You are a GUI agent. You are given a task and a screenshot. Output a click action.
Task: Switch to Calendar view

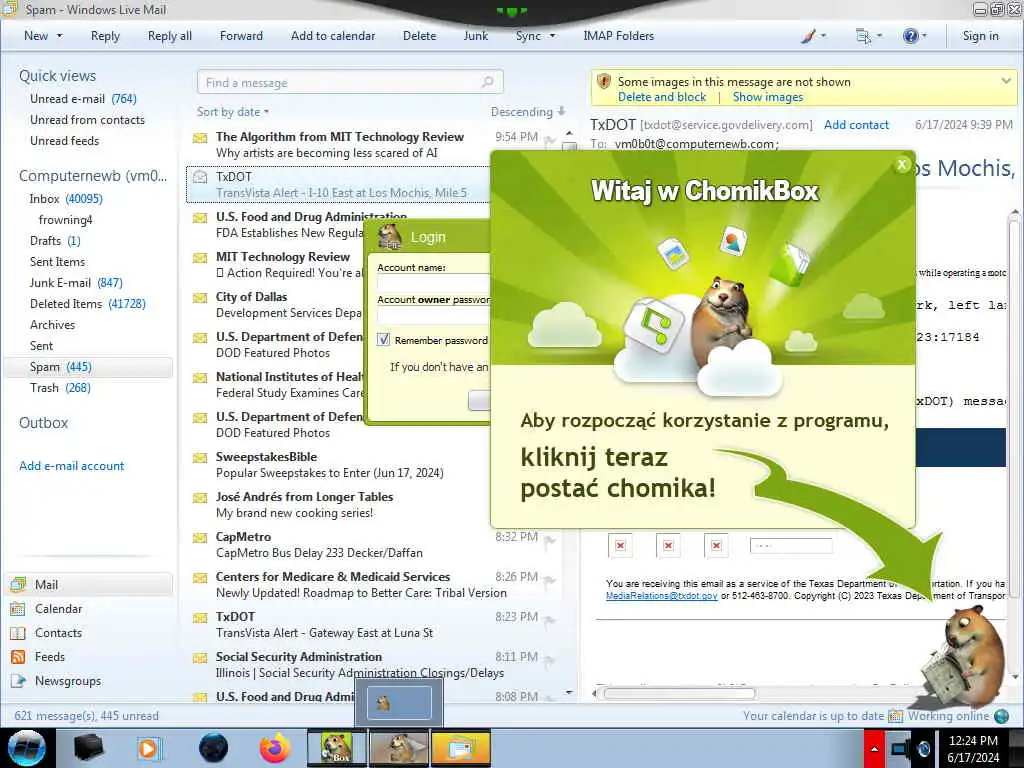click(58, 609)
